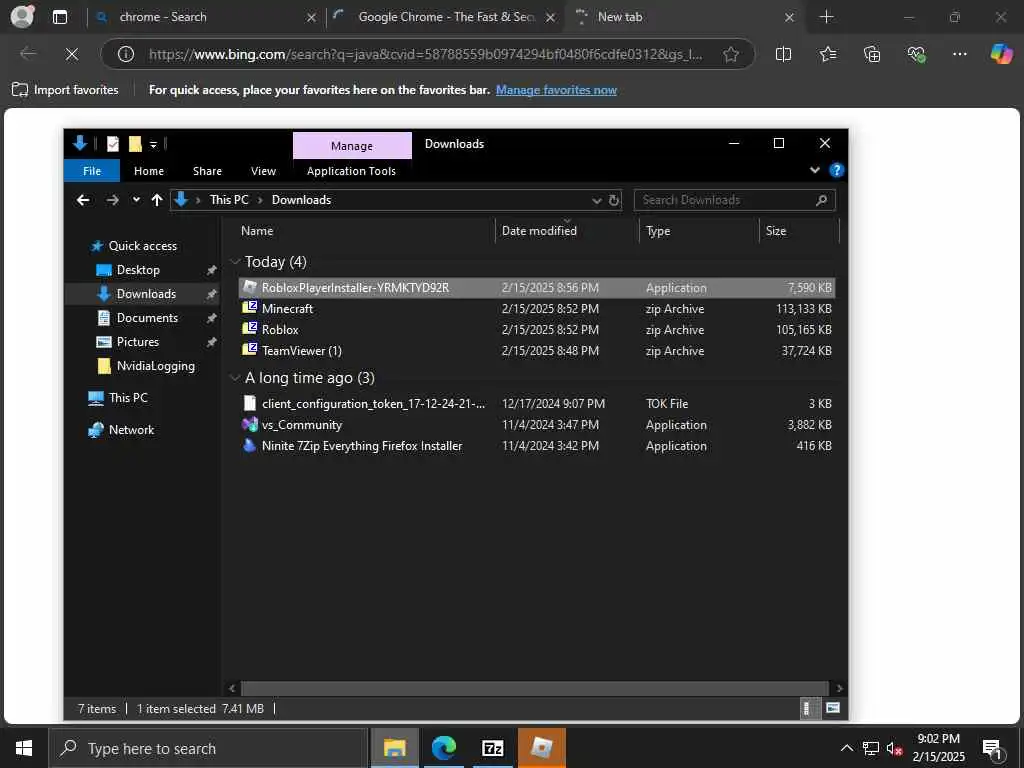Select NvidiaLogging folder in navigation pane

pyautogui.click(x=155, y=366)
